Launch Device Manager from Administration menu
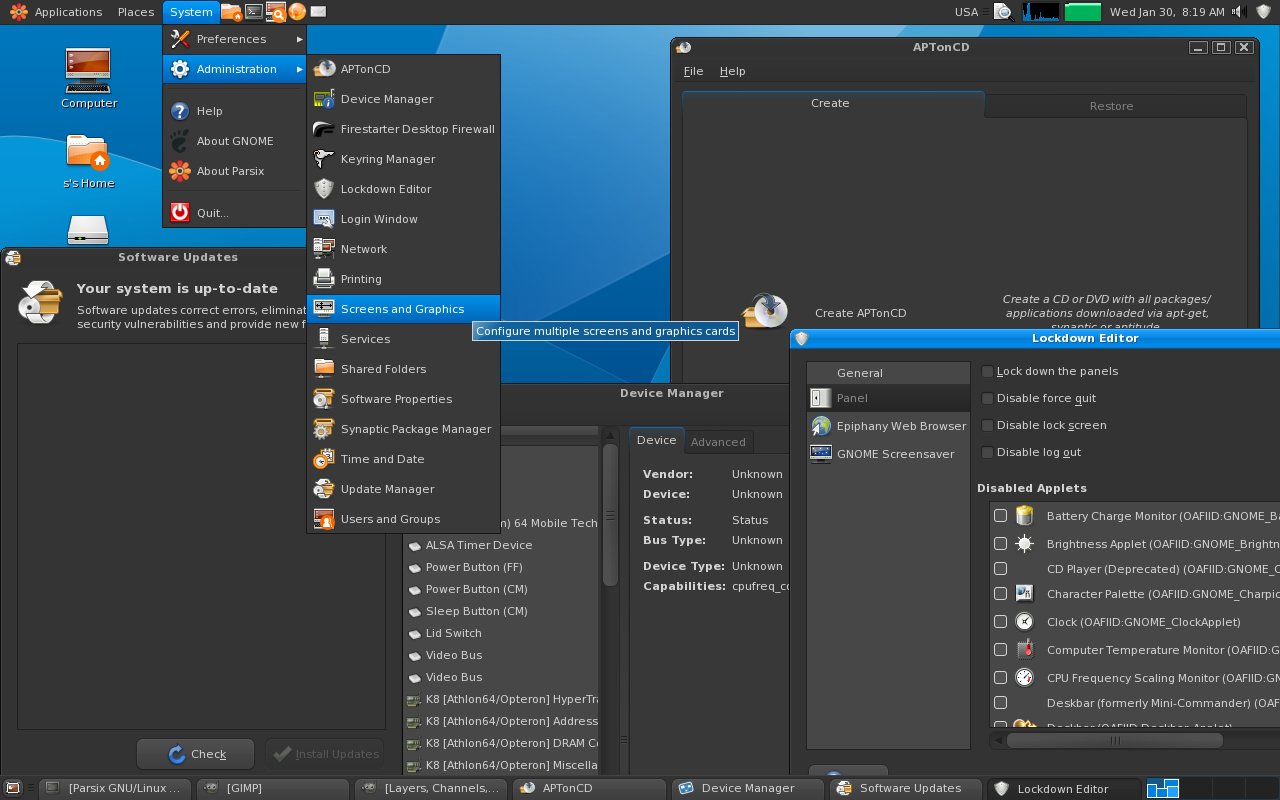Screen dimensions: 1280x800 [403, 99]
